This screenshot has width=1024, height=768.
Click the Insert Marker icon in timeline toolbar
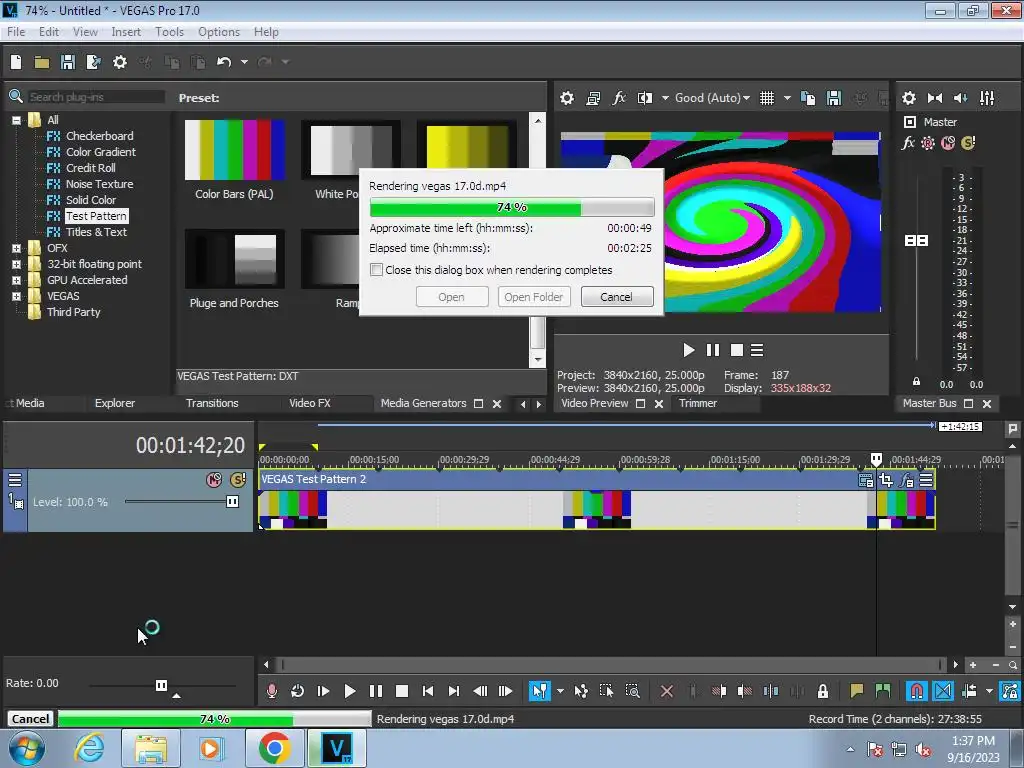pyautogui.click(x=856, y=691)
